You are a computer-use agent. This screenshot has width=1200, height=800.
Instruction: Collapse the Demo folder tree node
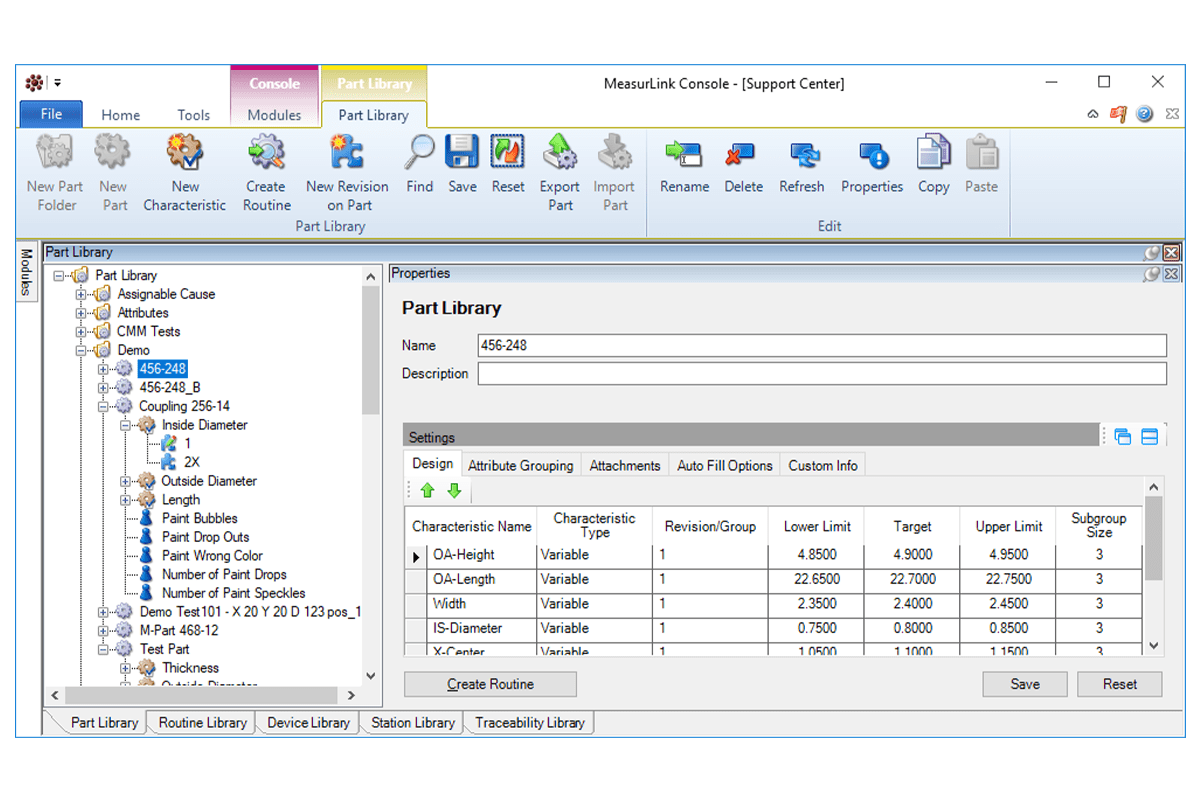point(82,350)
